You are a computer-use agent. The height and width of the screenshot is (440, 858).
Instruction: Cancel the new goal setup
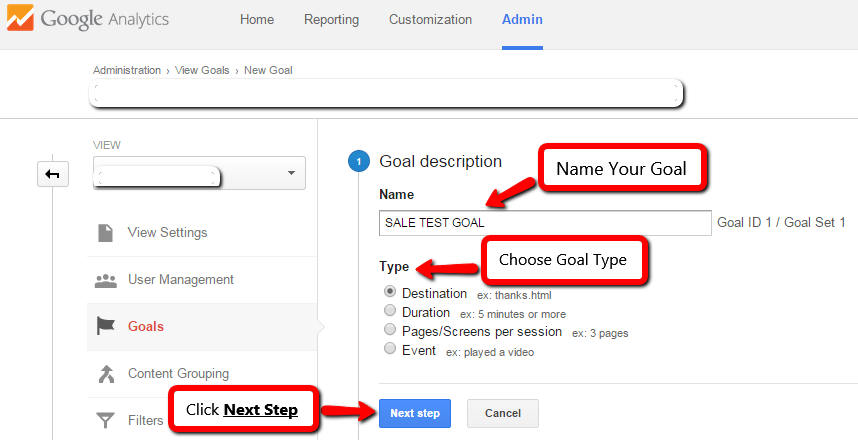[503, 413]
